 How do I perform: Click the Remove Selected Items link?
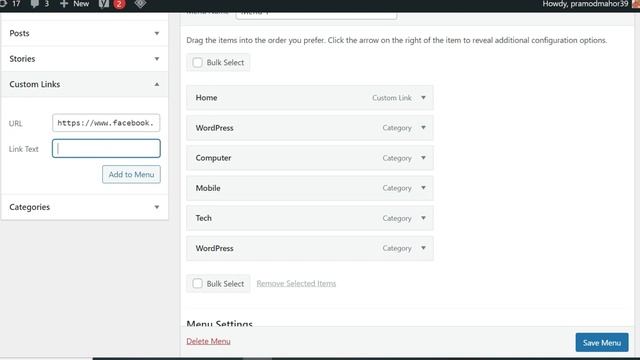click(296, 283)
